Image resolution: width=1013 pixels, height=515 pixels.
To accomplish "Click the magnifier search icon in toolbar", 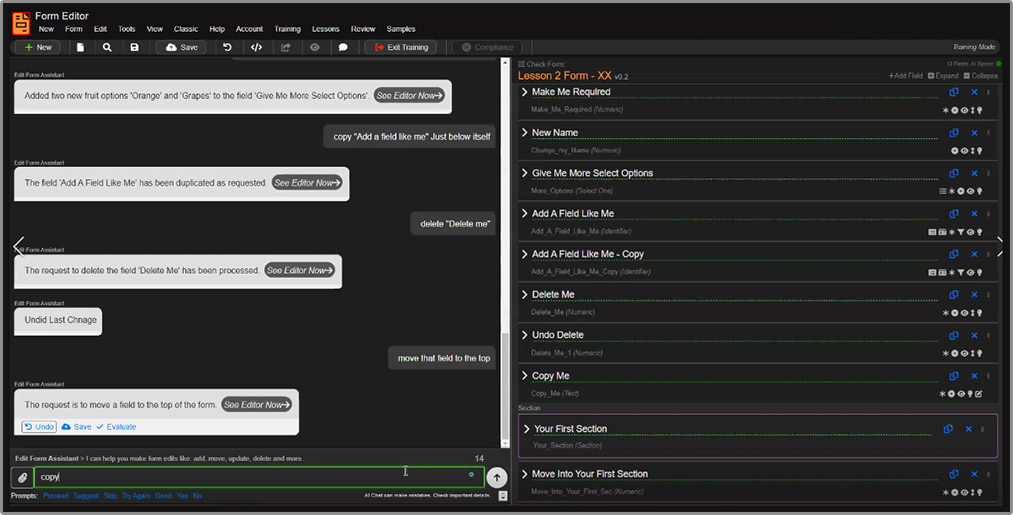I will [x=107, y=47].
